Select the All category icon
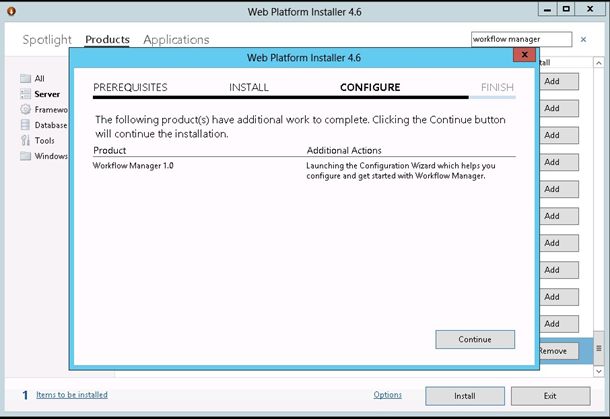The width and height of the screenshot is (610, 419). (25, 78)
